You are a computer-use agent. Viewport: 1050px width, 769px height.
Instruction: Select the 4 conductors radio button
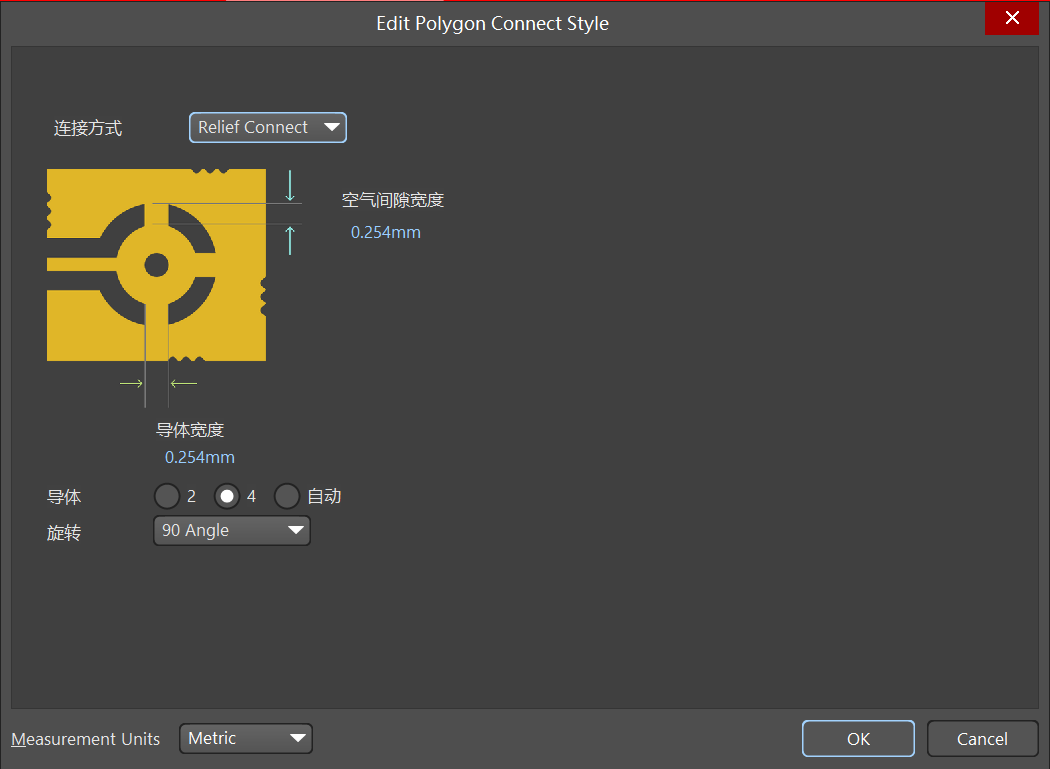pos(228,496)
